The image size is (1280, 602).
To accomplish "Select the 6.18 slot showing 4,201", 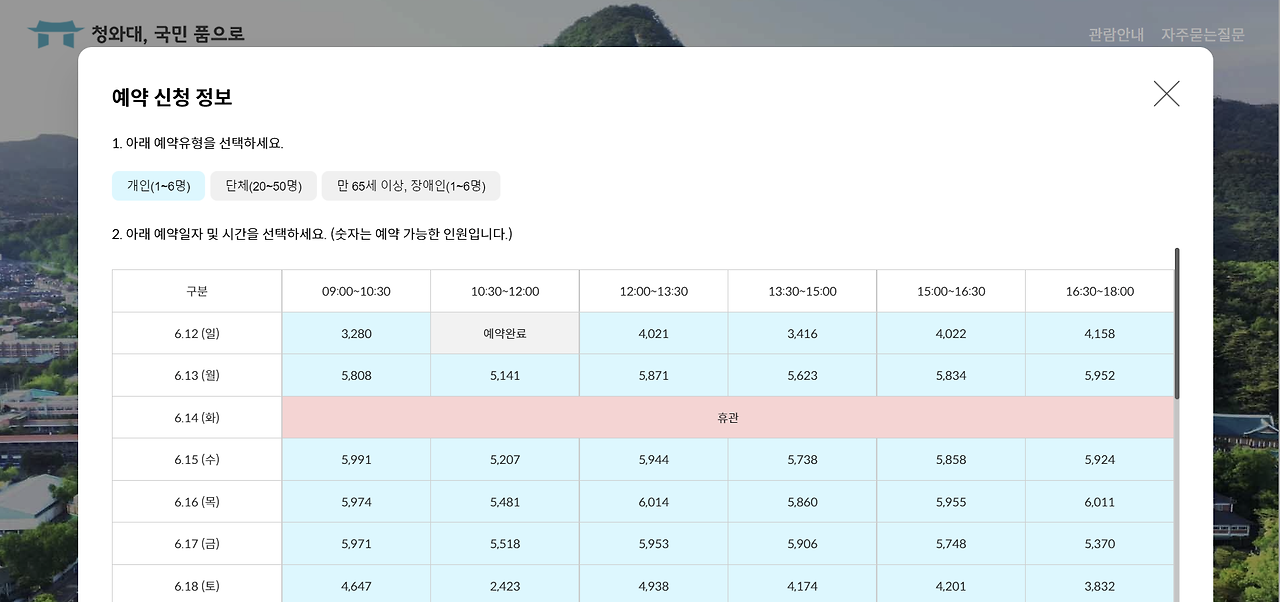I will (x=951, y=584).
